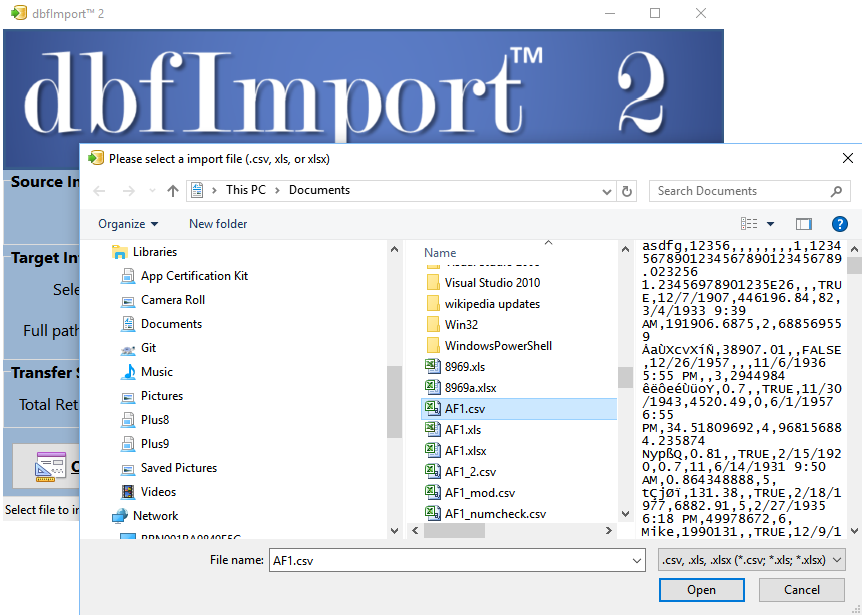Select the Git library item

tap(148, 347)
